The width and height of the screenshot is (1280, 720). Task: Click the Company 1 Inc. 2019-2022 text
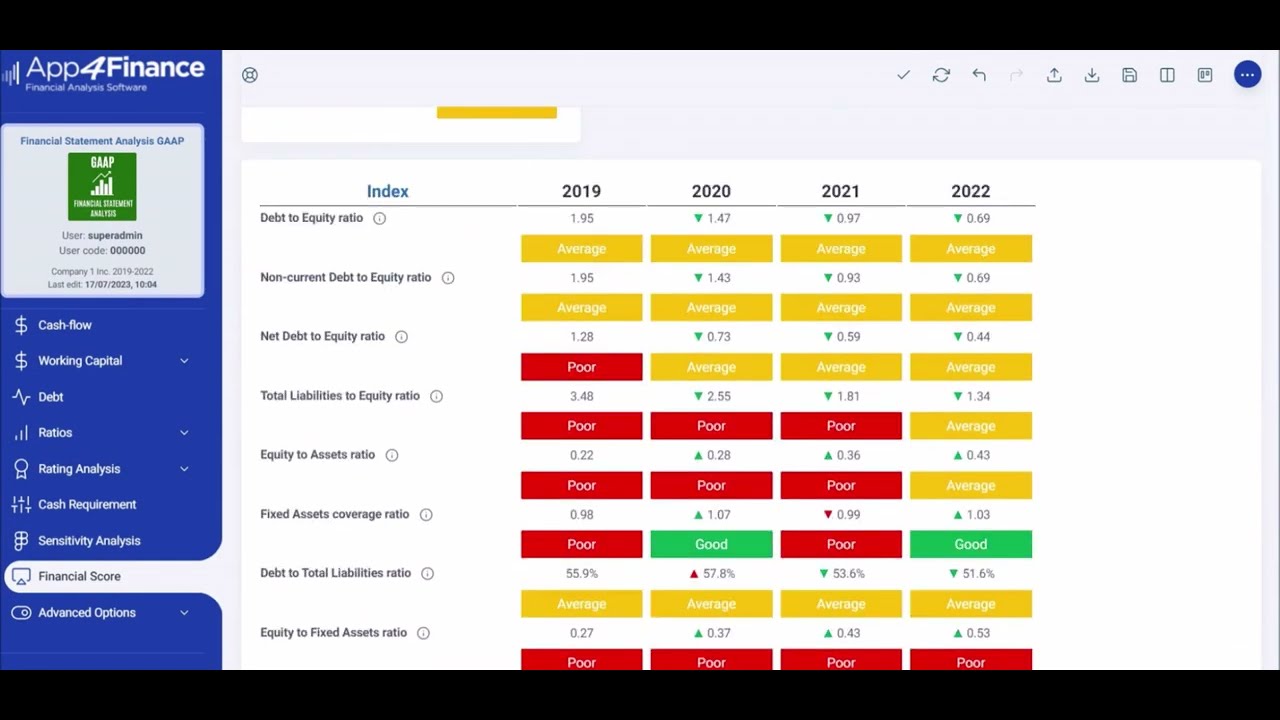[102, 272]
